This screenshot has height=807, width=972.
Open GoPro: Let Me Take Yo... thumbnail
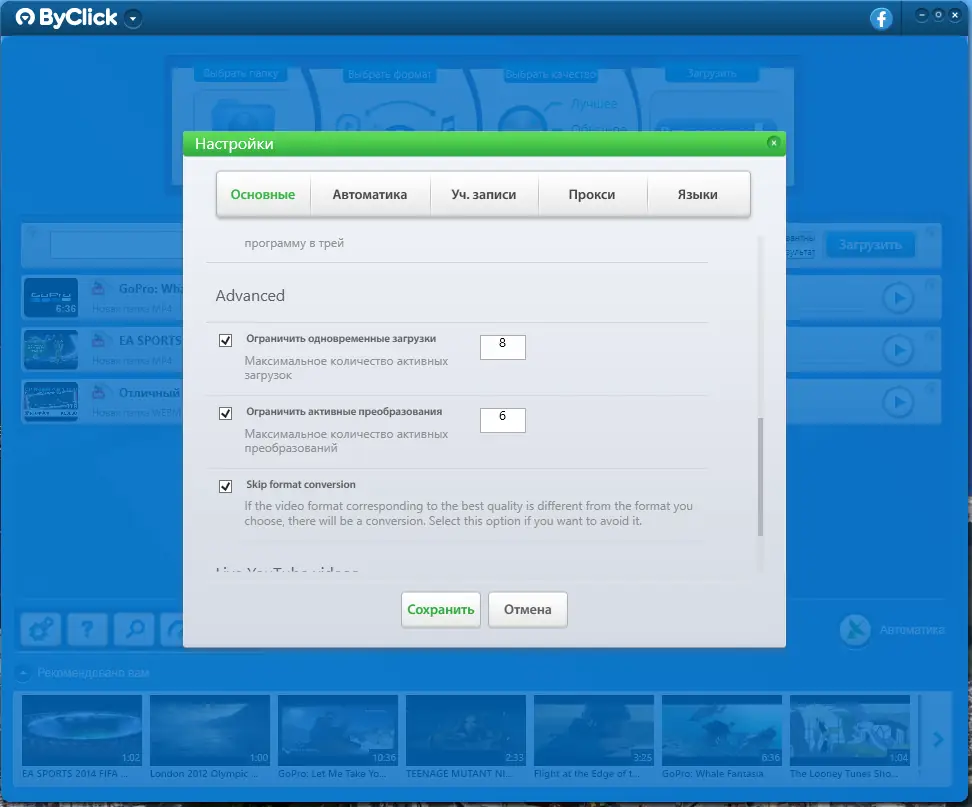(x=338, y=730)
